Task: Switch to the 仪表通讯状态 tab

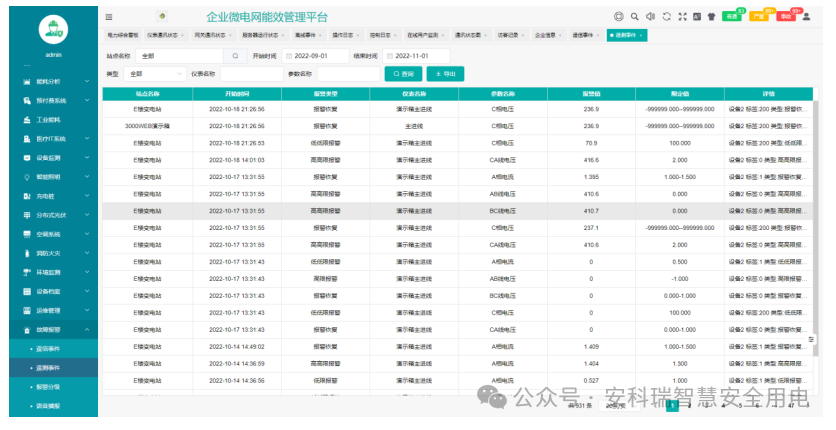Action: pos(165,35)
